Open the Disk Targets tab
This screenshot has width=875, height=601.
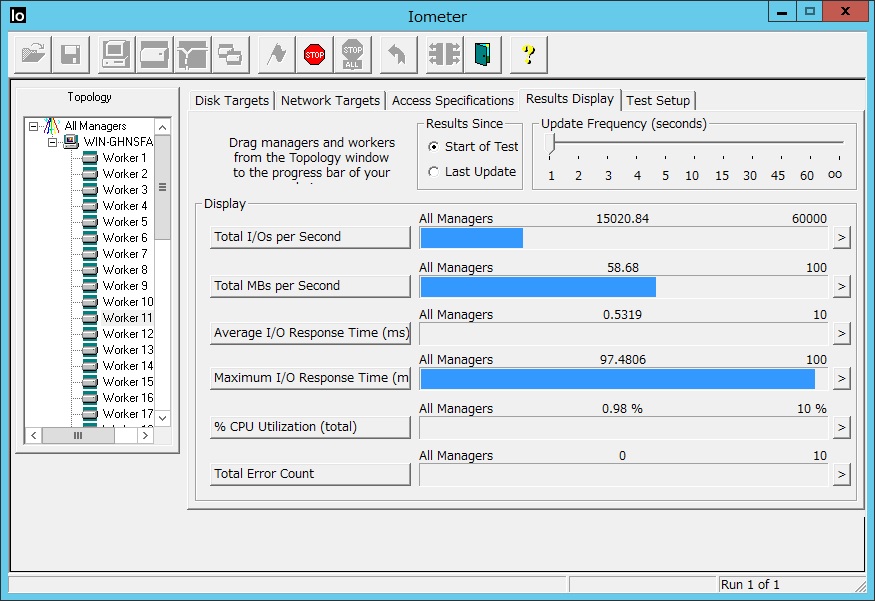pyautogui.click(x=231, y=100)
